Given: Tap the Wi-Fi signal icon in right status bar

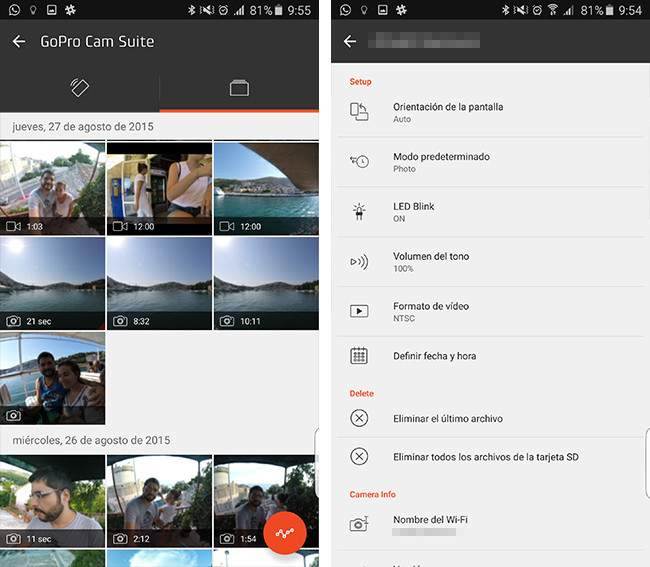Looking at the screenshot, I should pyautogui.click(x=553, y=10).
